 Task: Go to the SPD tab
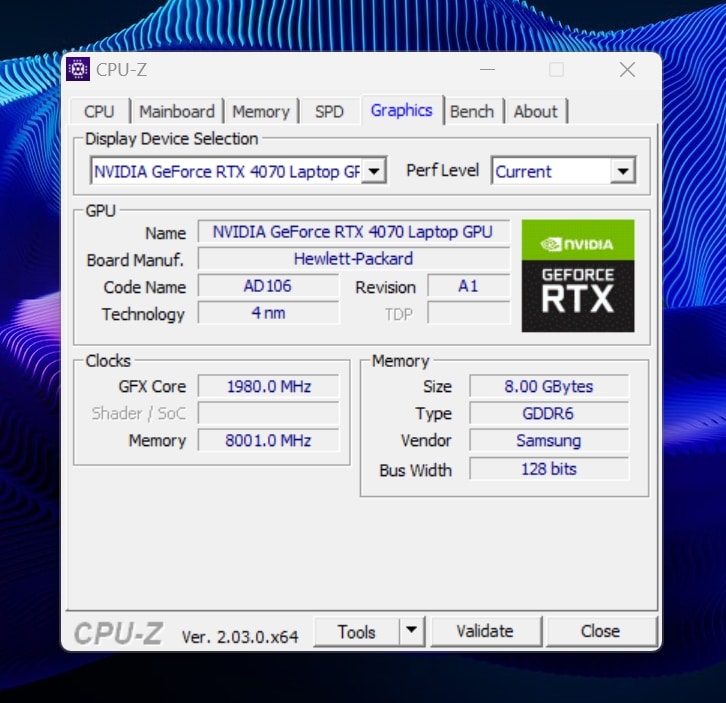(329, 111)
